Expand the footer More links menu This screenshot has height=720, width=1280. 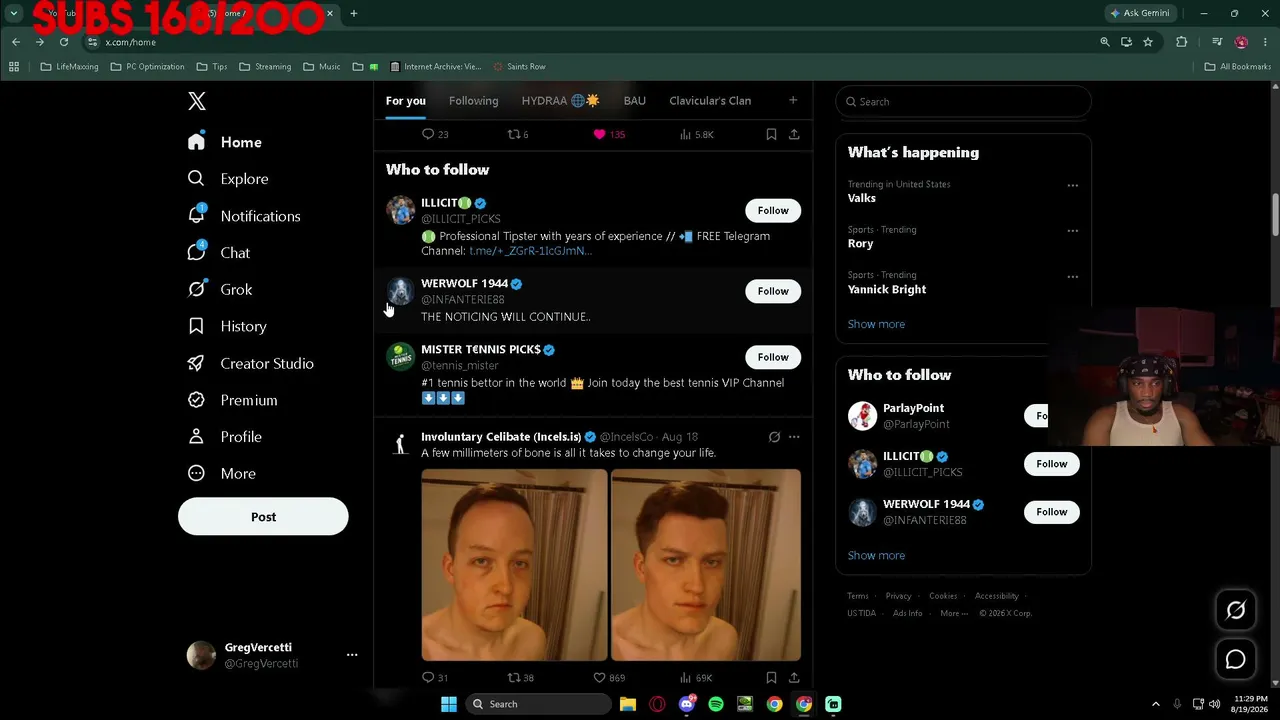(954, 613)
